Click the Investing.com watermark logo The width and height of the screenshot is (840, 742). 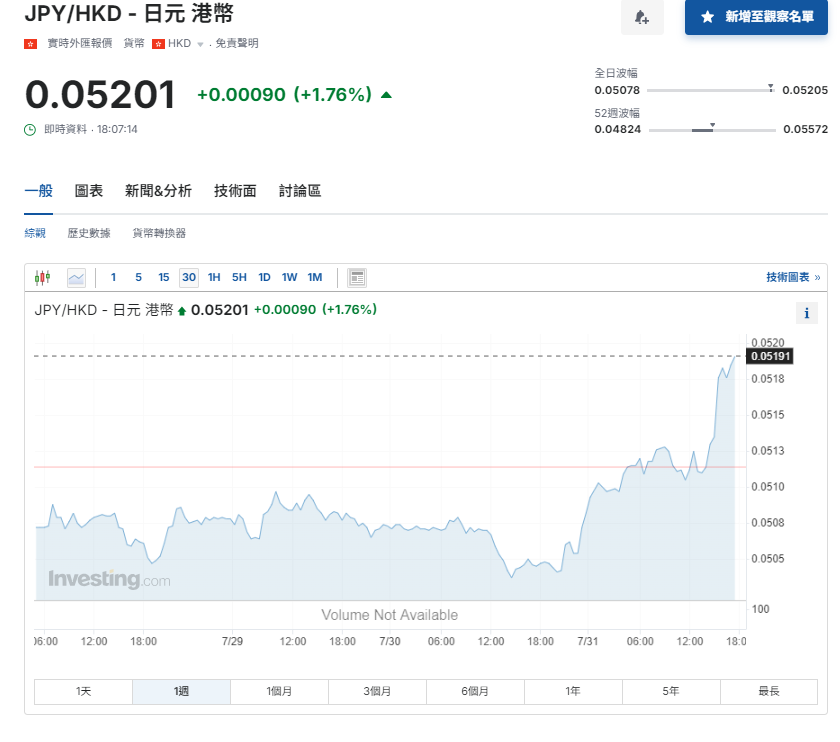pos(109,579)
